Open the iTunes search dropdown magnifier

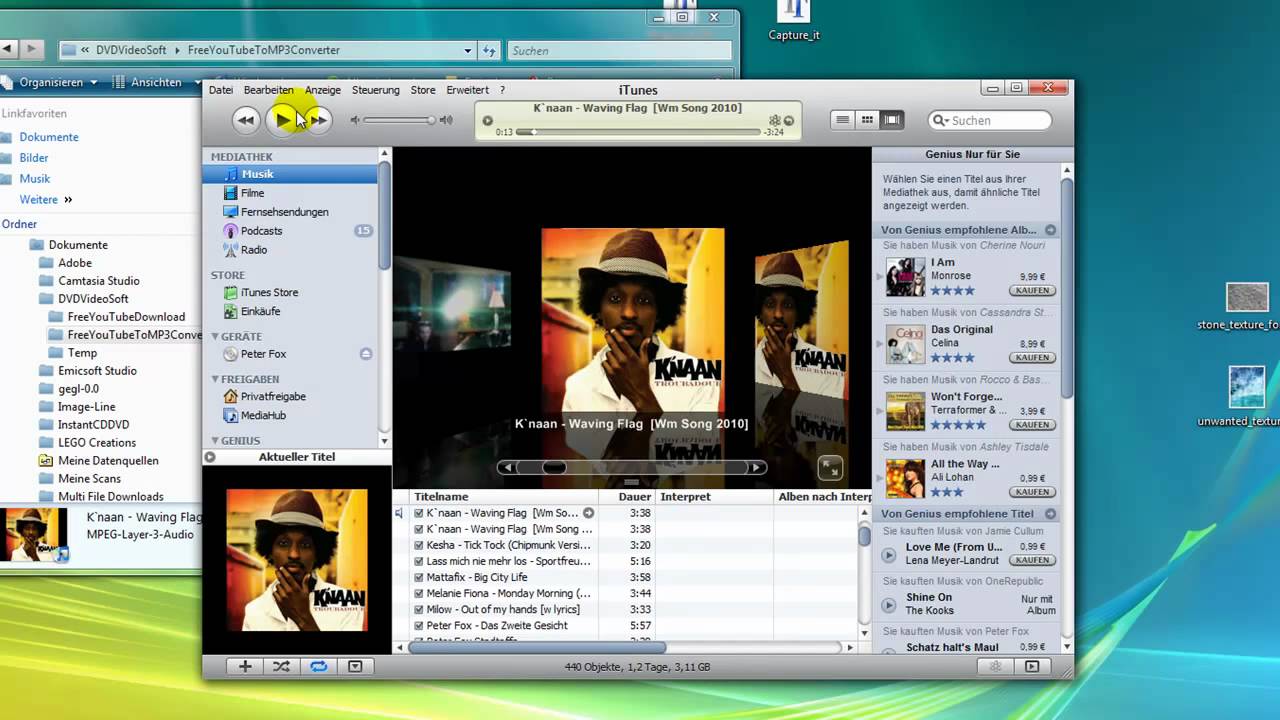point(941,120)
